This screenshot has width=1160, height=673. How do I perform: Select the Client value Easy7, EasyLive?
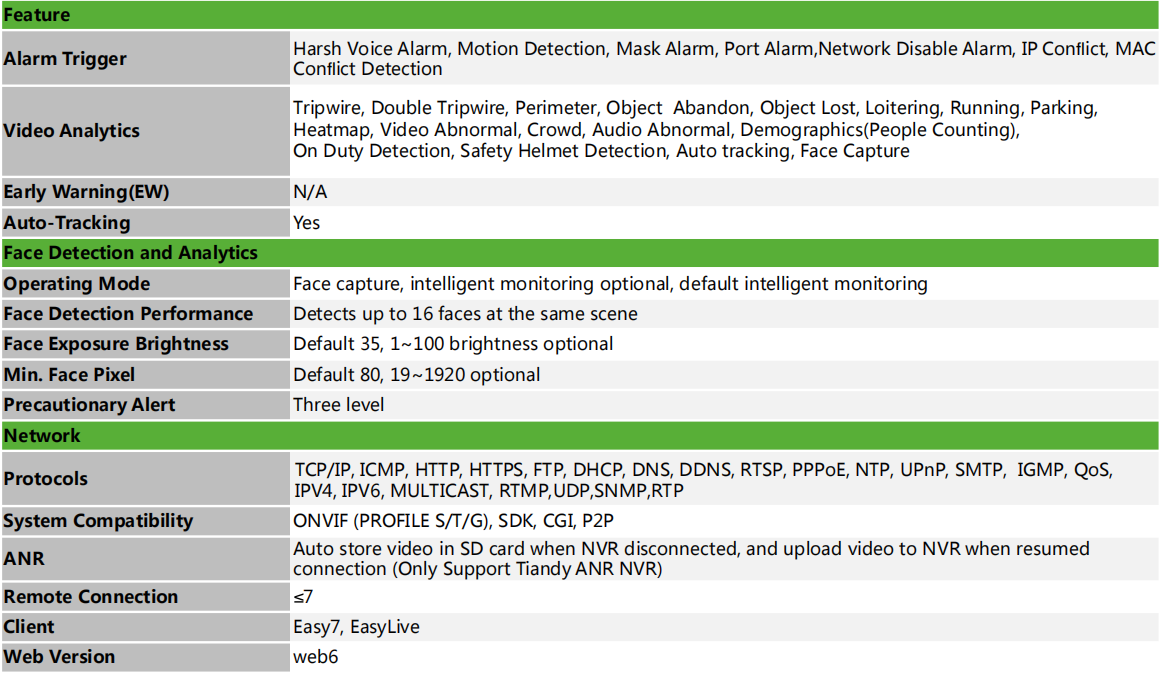tap(356, 627)
